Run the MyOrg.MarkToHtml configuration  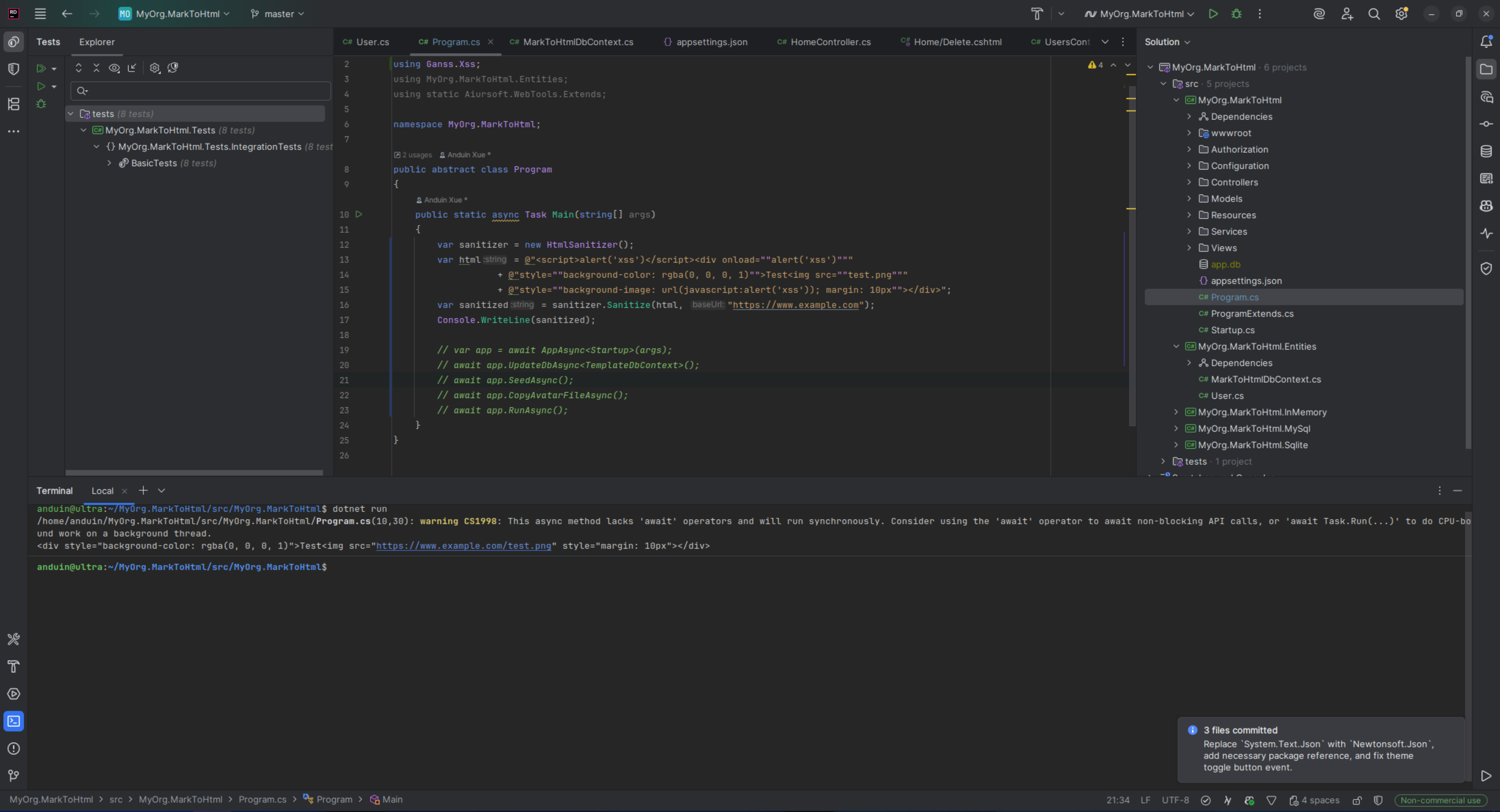[1213, 14]
